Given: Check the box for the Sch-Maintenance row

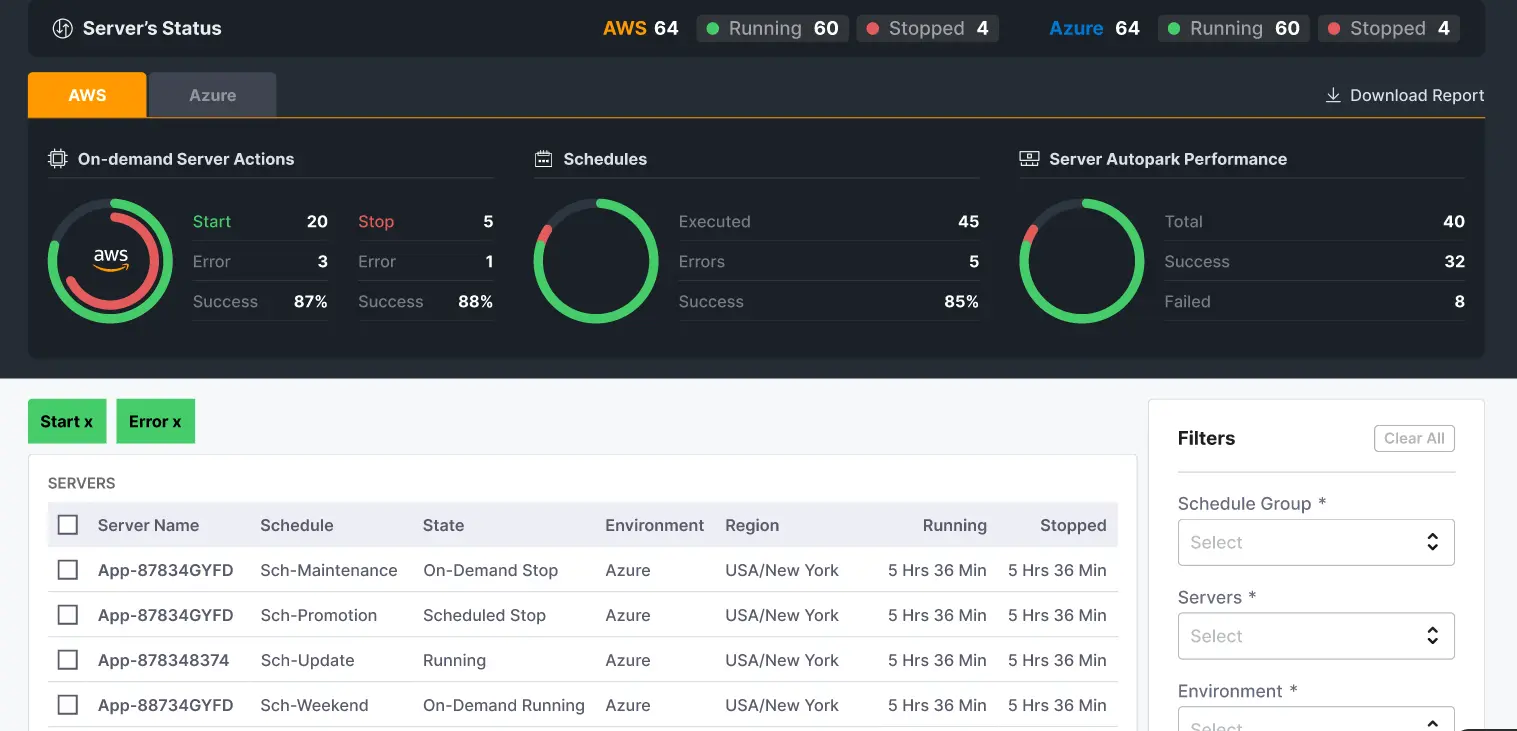Looking at the screenshot, I should coord(68,570).
